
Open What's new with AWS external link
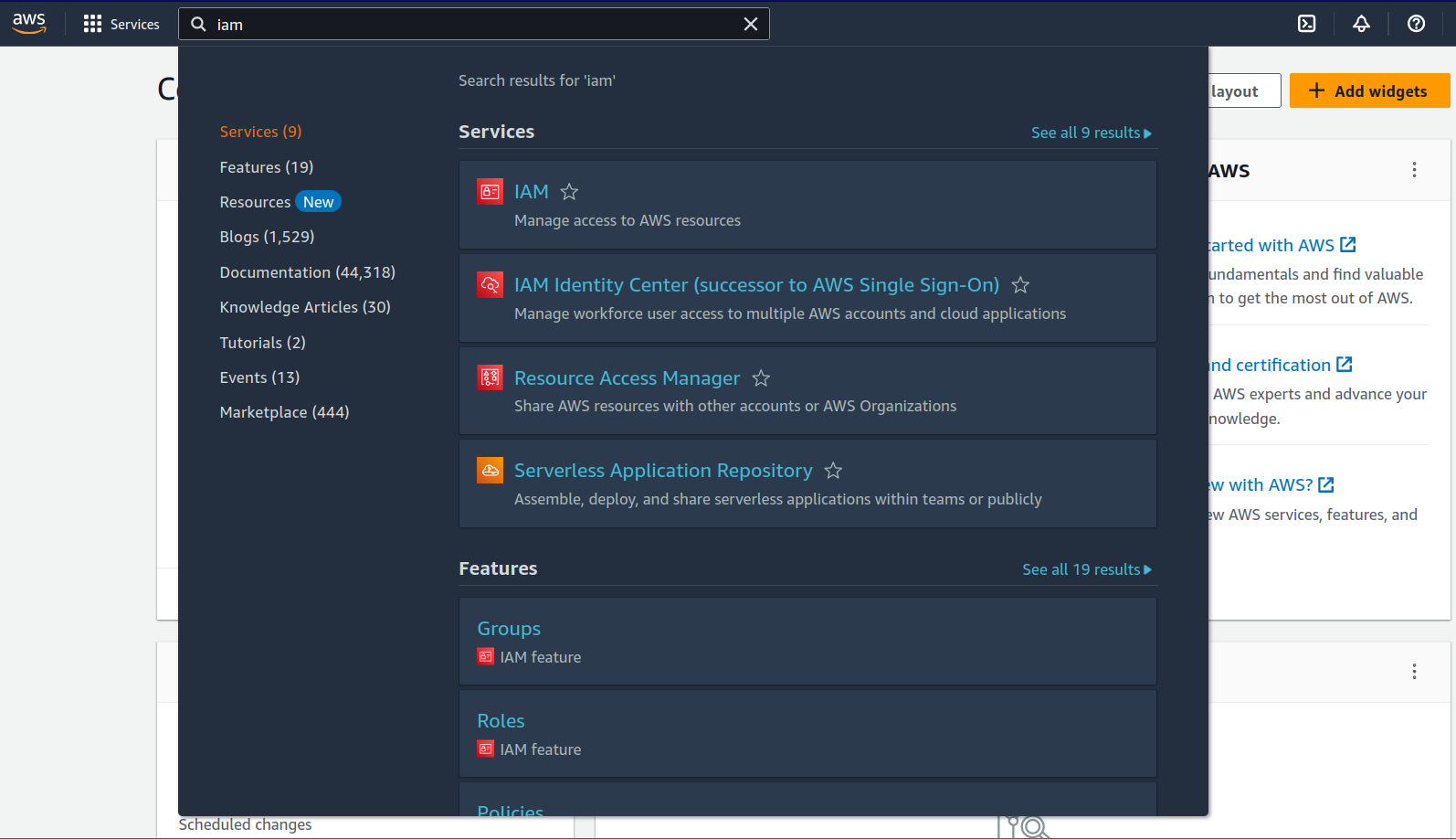[x=1271, y=484]
